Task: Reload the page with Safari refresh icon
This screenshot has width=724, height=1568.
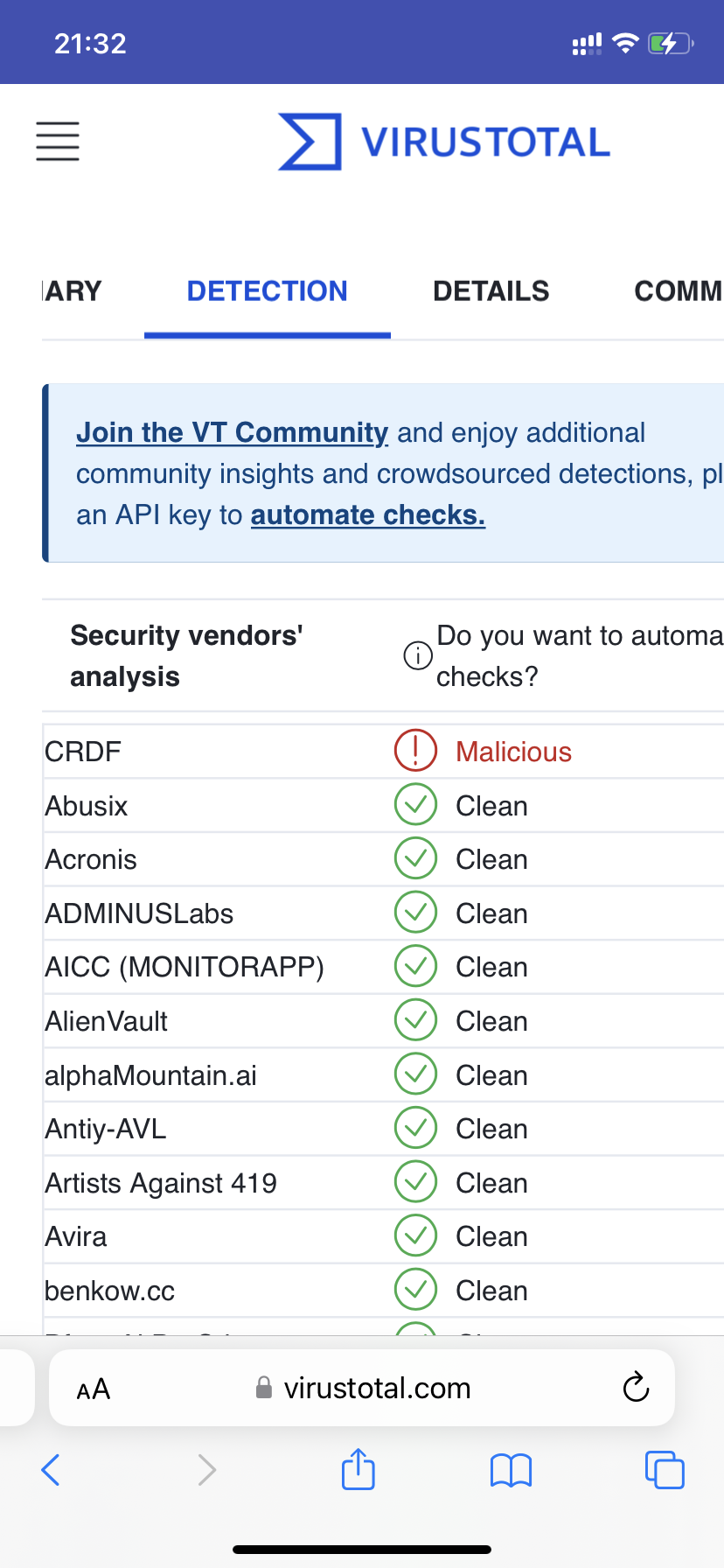Action: 636,1387
